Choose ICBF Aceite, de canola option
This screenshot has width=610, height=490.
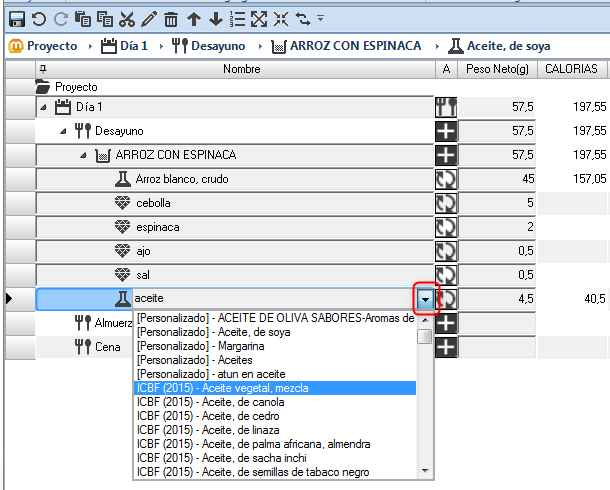(275, 402)
